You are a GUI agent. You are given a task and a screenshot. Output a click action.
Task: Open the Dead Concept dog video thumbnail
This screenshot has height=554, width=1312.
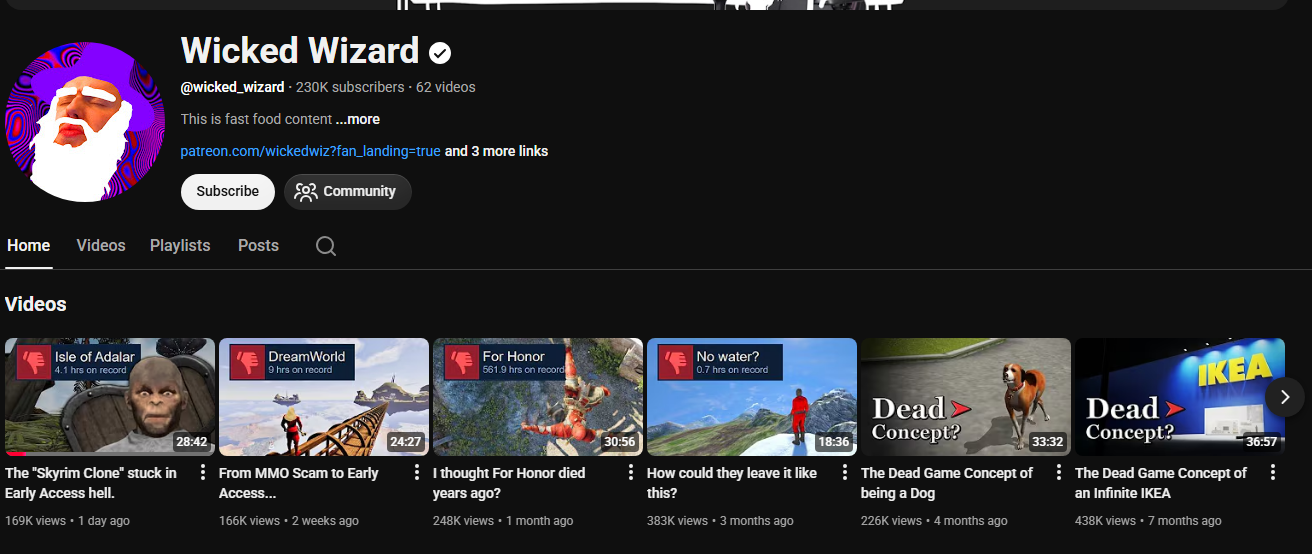[966, 397]
